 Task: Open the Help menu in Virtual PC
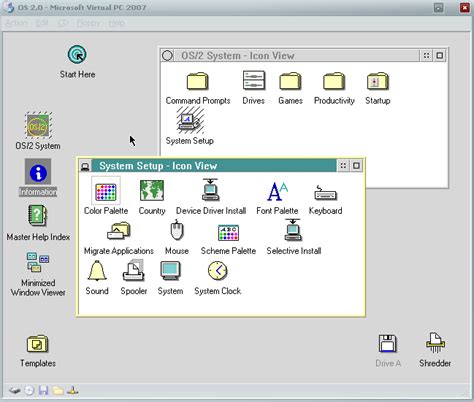[x=117, y=23]
